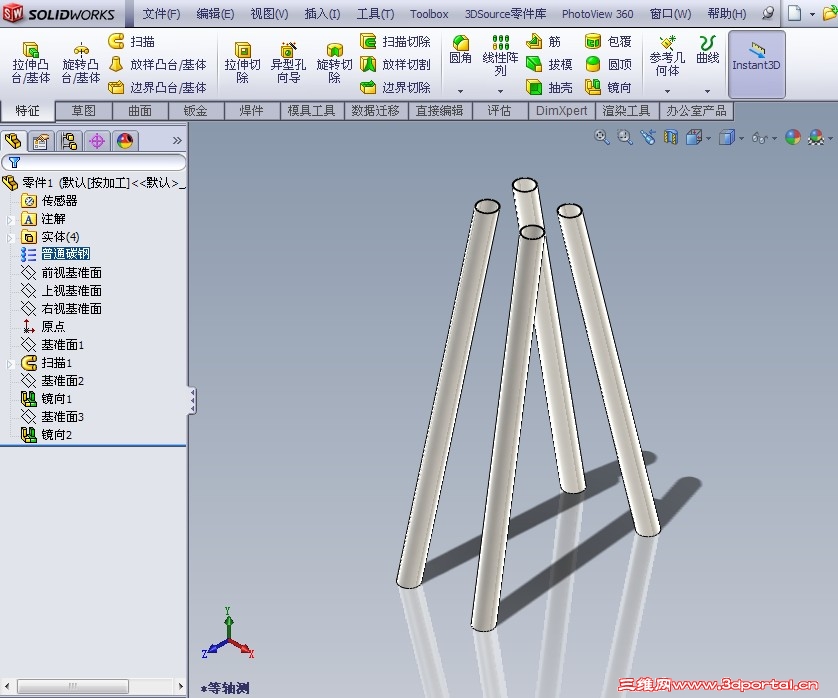This screenshot has height=698, width=838.
Task: Switch to the 评估 evaluate tab
Action: (499, 111)
